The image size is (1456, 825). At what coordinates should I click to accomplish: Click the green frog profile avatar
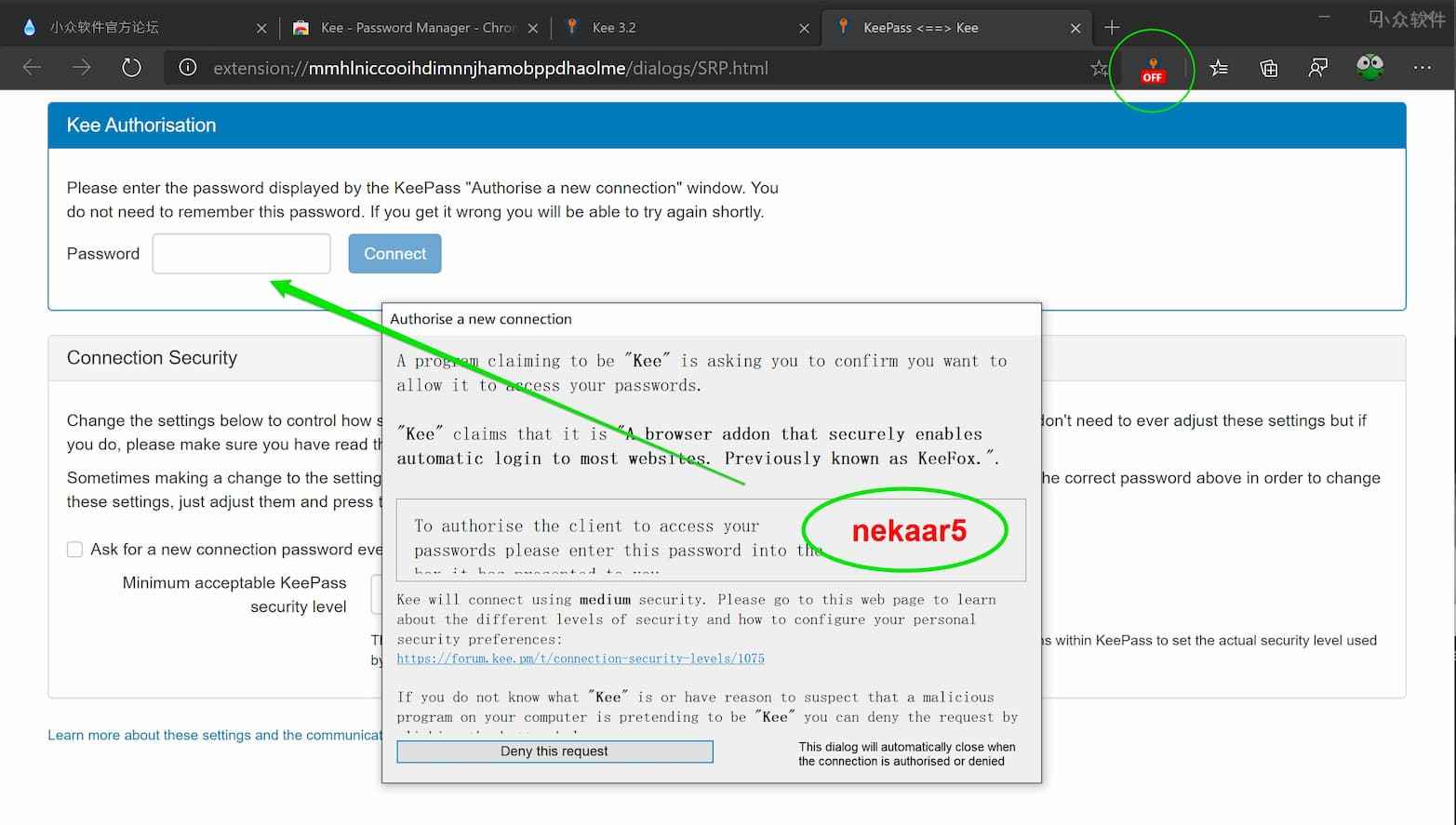coord(1369,67)
